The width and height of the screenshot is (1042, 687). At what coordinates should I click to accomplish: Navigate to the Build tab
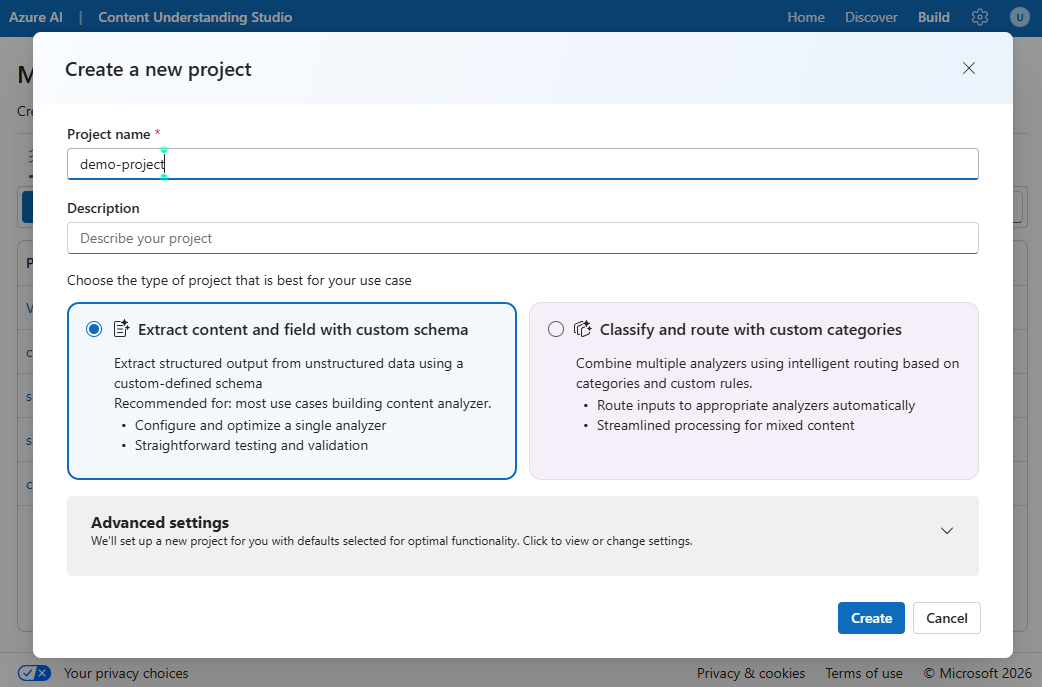[x=933, y=17]
